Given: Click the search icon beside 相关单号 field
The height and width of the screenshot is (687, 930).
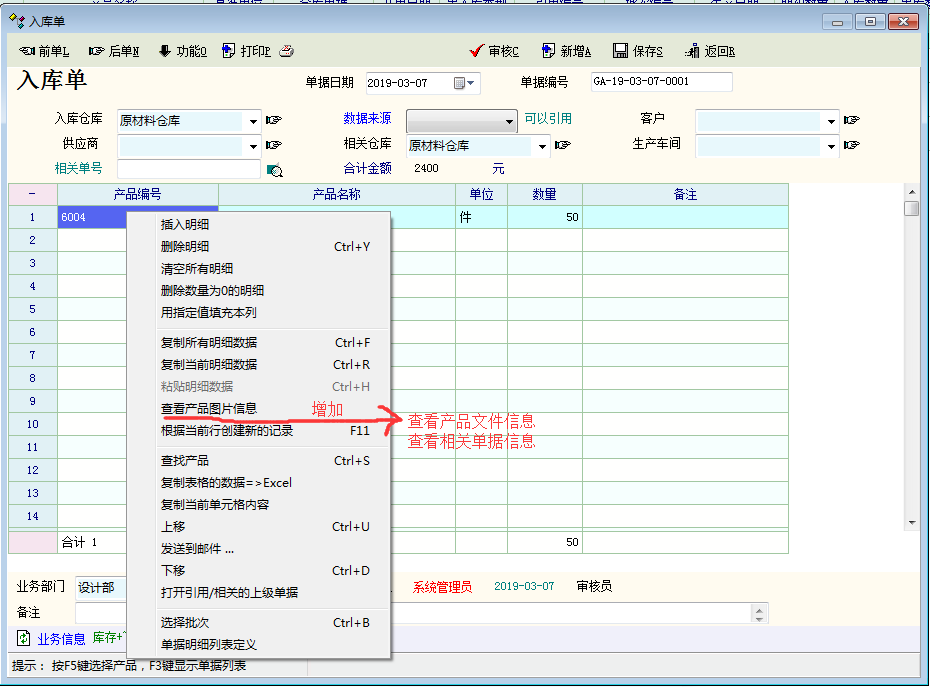Looking at the screenshot, I should click(x=275, y=170).
